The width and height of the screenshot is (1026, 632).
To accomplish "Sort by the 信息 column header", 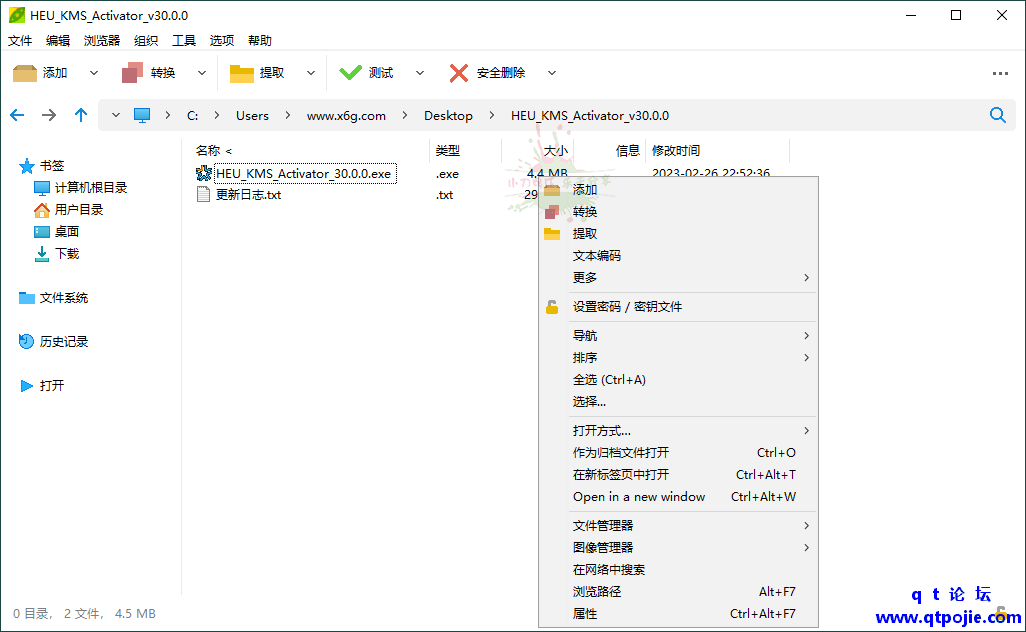I will click(628, 150).
